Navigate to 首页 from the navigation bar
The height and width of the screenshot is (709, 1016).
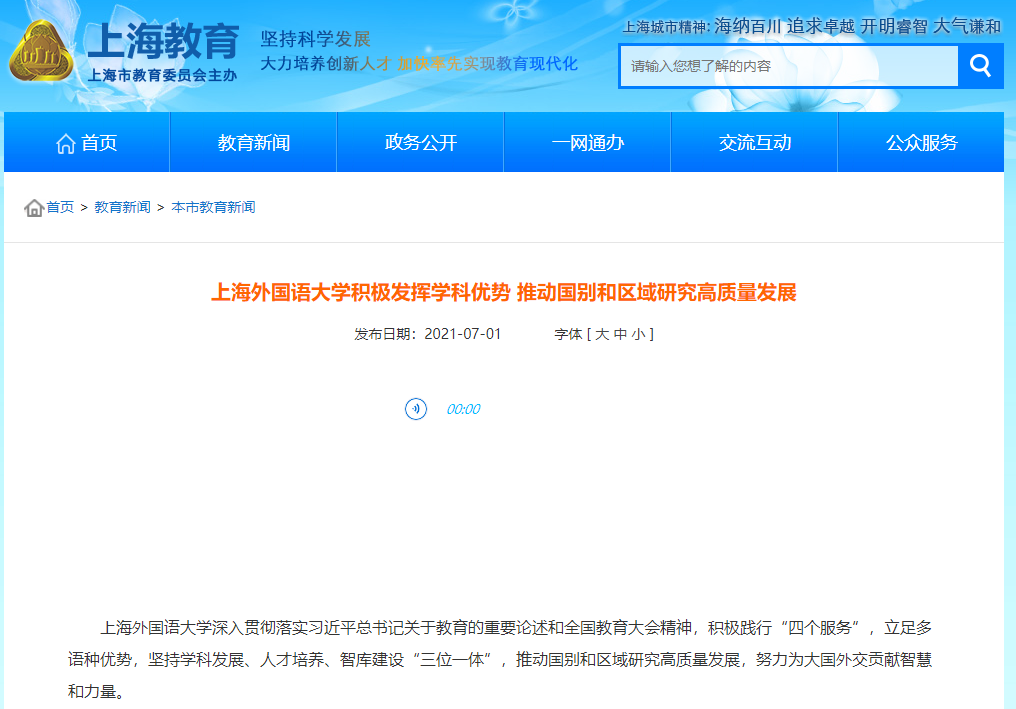click(96, 143)
